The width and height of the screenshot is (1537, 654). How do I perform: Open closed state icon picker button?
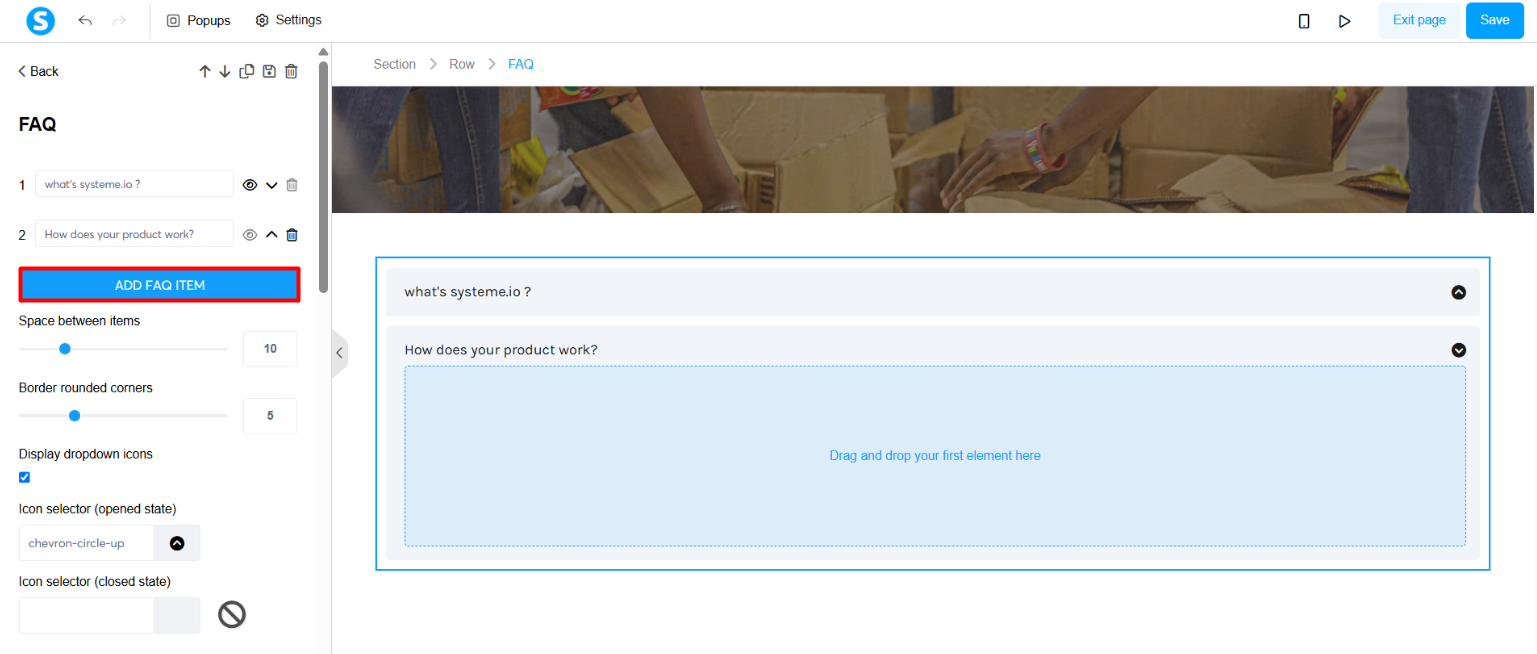coord(177,616)
